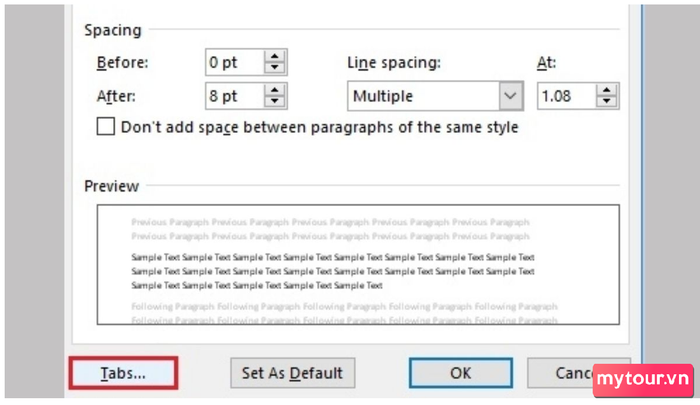The height and width of the screenshot is (405, 700).
Task: Open the Tabs... dialog button
Action: [123, 373]
